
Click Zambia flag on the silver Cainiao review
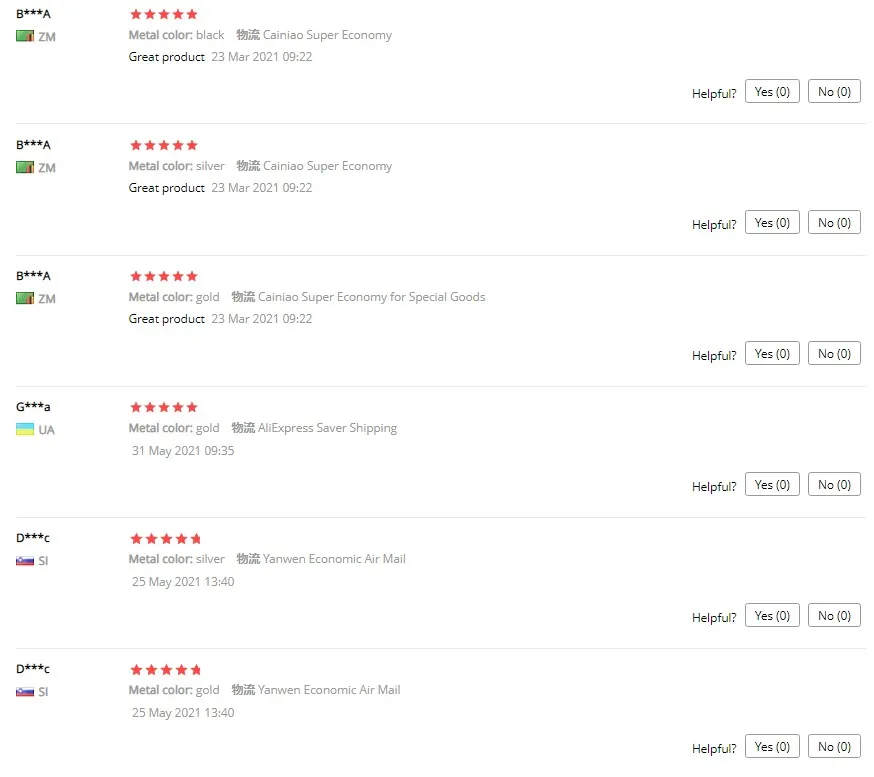coord(25,167)
